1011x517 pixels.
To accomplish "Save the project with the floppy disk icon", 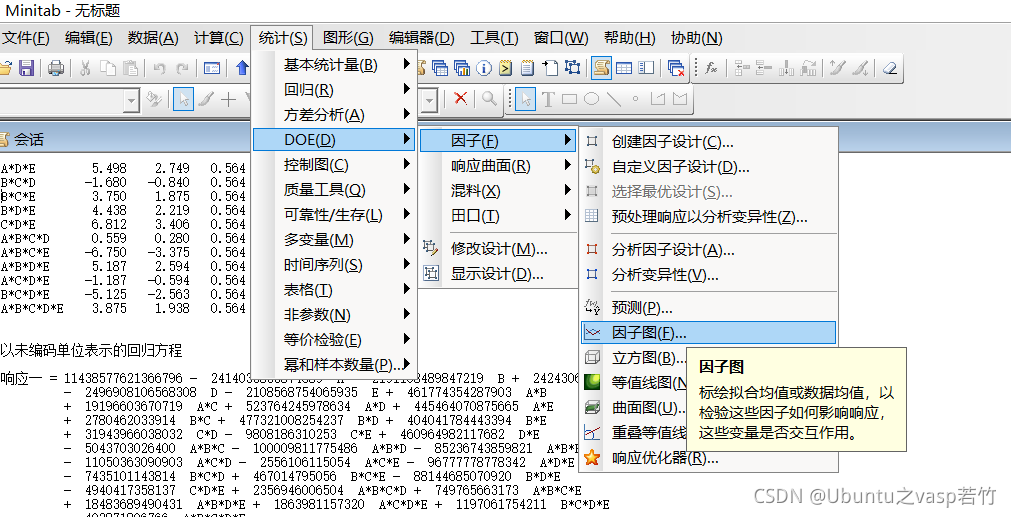I will [26, 68].
